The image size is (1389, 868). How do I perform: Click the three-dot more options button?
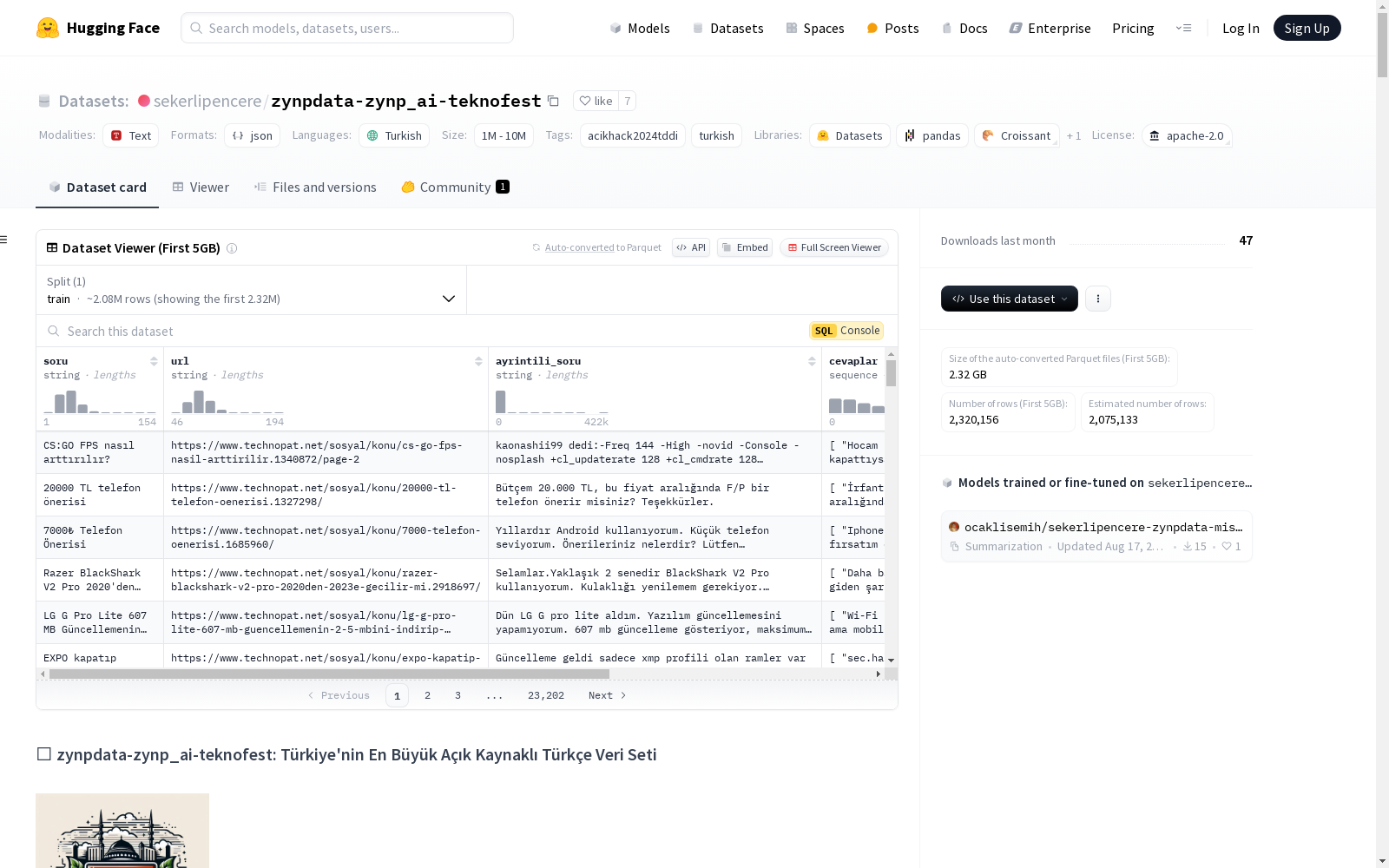point(1098,299)
